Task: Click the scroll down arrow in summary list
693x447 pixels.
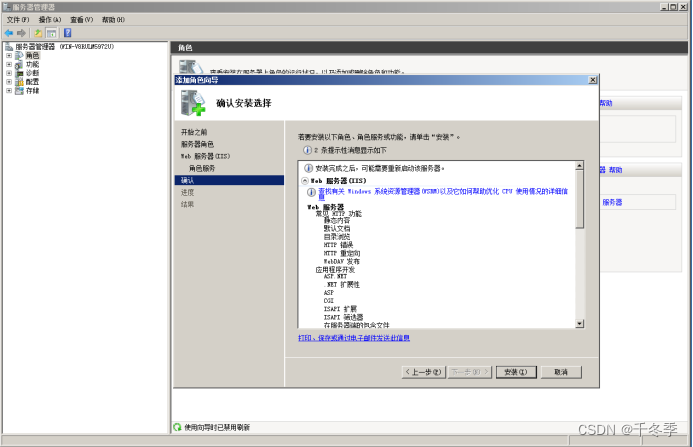Action: pos(579,324)
